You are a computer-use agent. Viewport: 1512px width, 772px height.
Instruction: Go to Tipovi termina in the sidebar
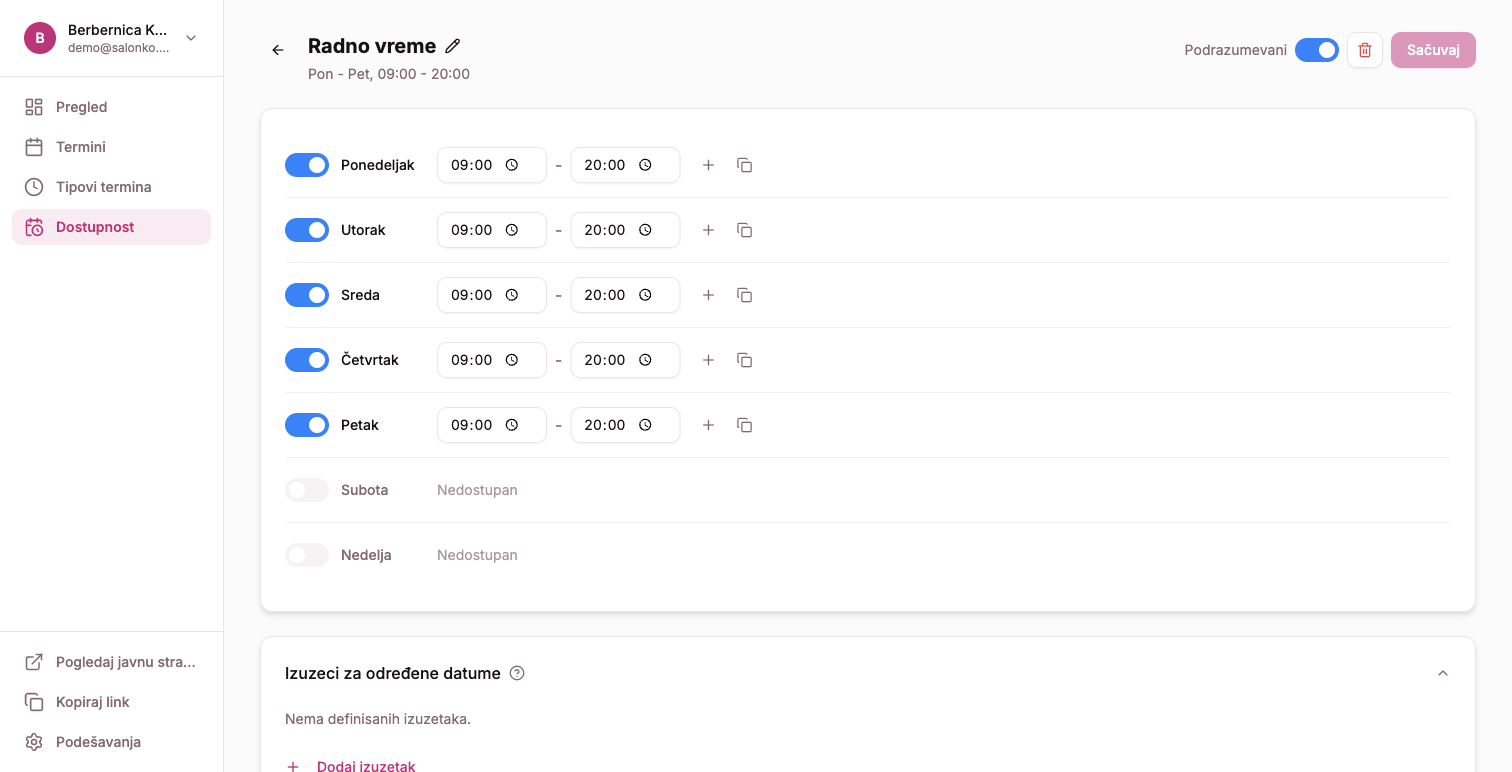coord(103,187)
